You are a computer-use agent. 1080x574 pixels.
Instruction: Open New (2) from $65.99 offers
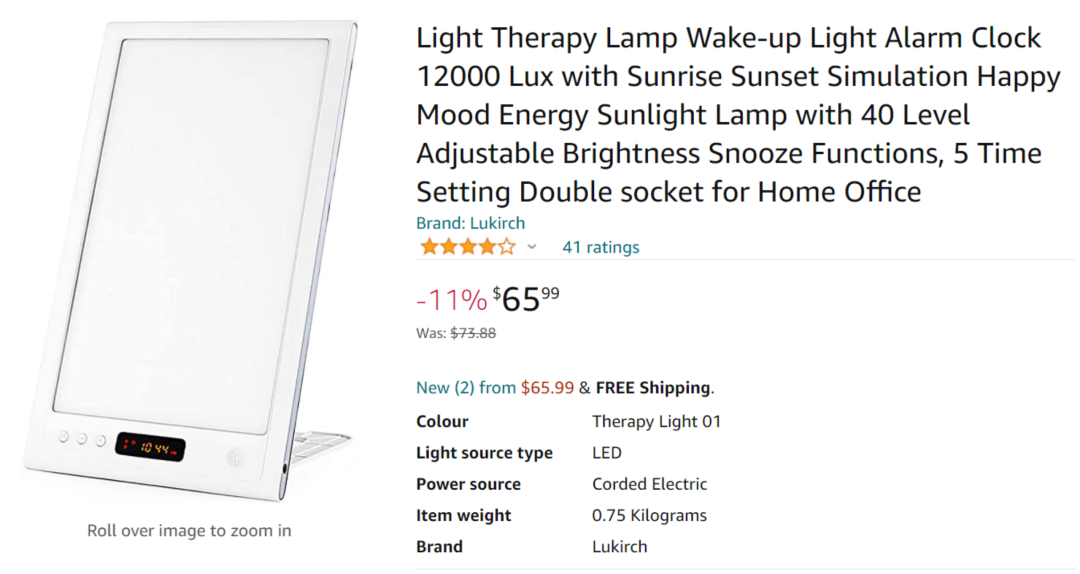pyautogui.click(x=495, y=388)
